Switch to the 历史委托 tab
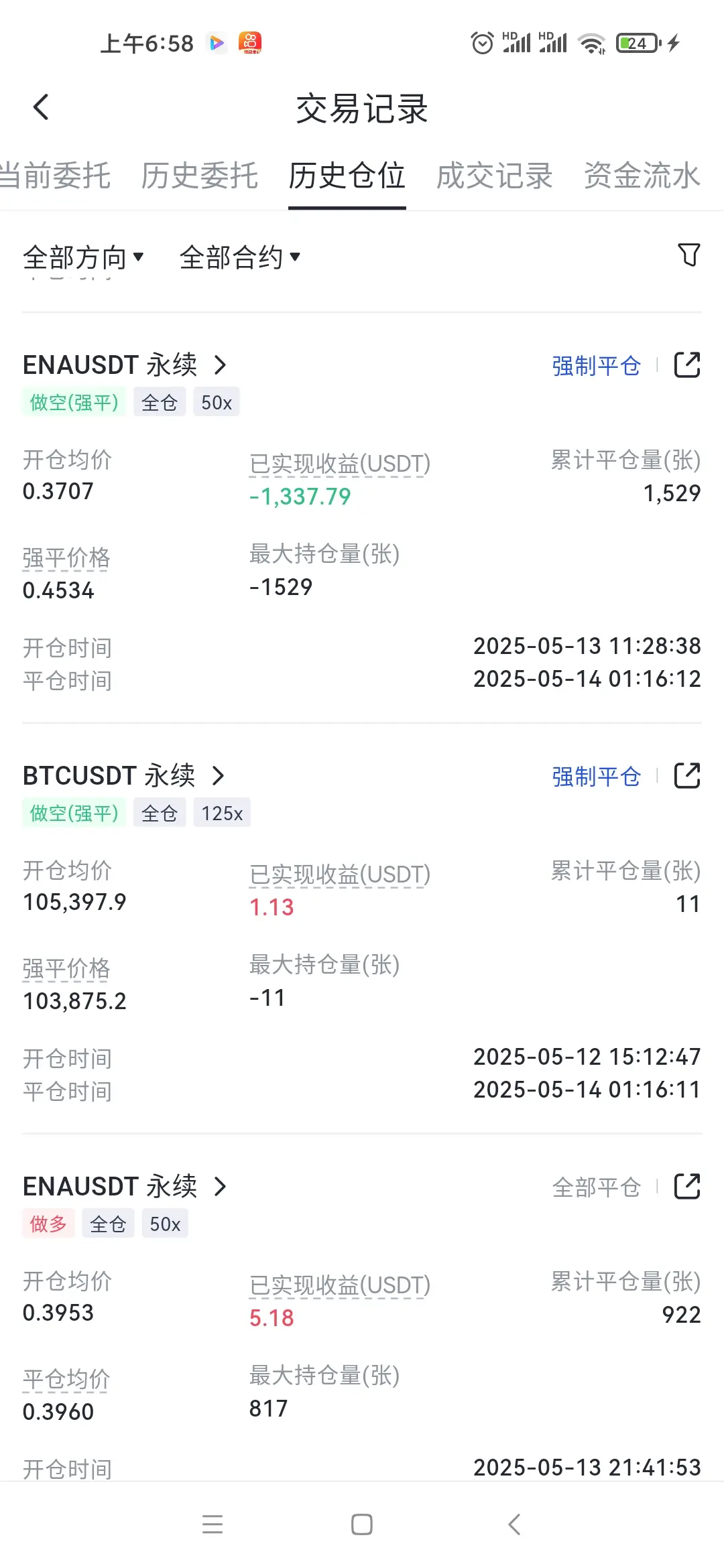 point(199,176)
